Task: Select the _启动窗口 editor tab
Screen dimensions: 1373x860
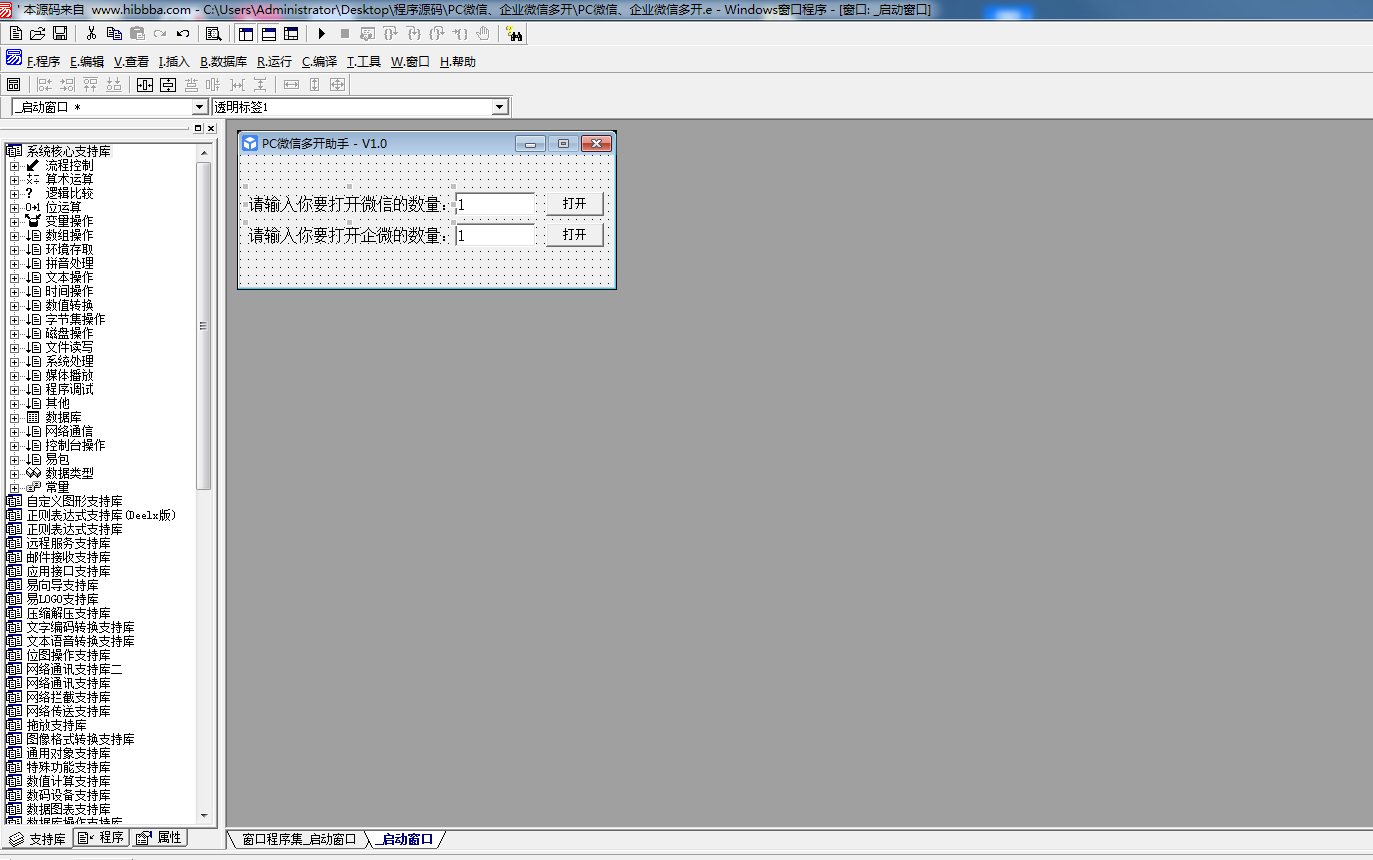Action: tap(407, 840)
